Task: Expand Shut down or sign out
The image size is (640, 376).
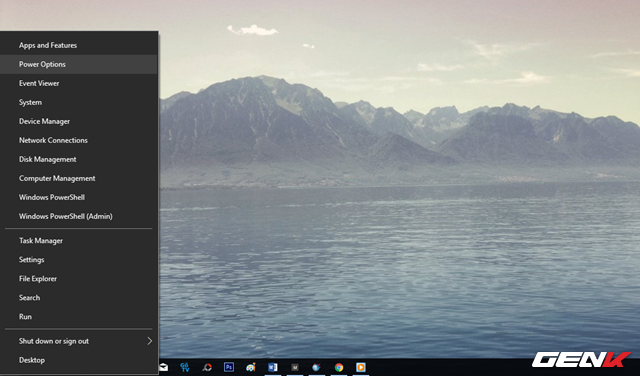Action: [x=79, y=341]
